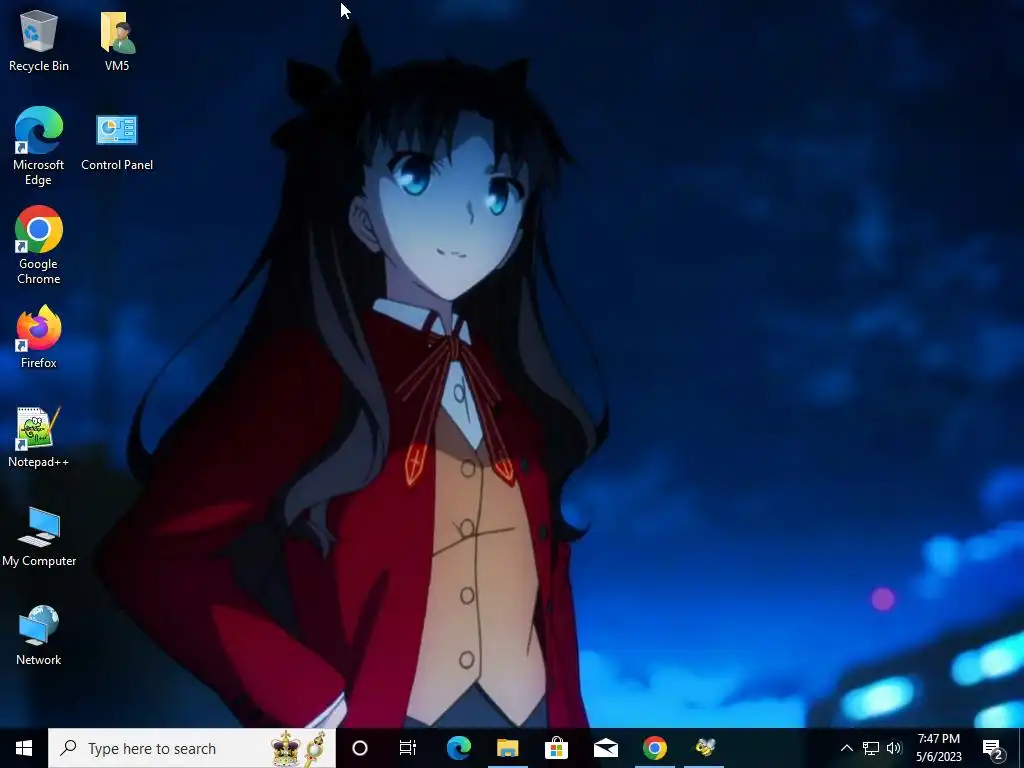Select the Firefox desktop shortcut
Screen dimensions: 1024x768
[39, 337]
